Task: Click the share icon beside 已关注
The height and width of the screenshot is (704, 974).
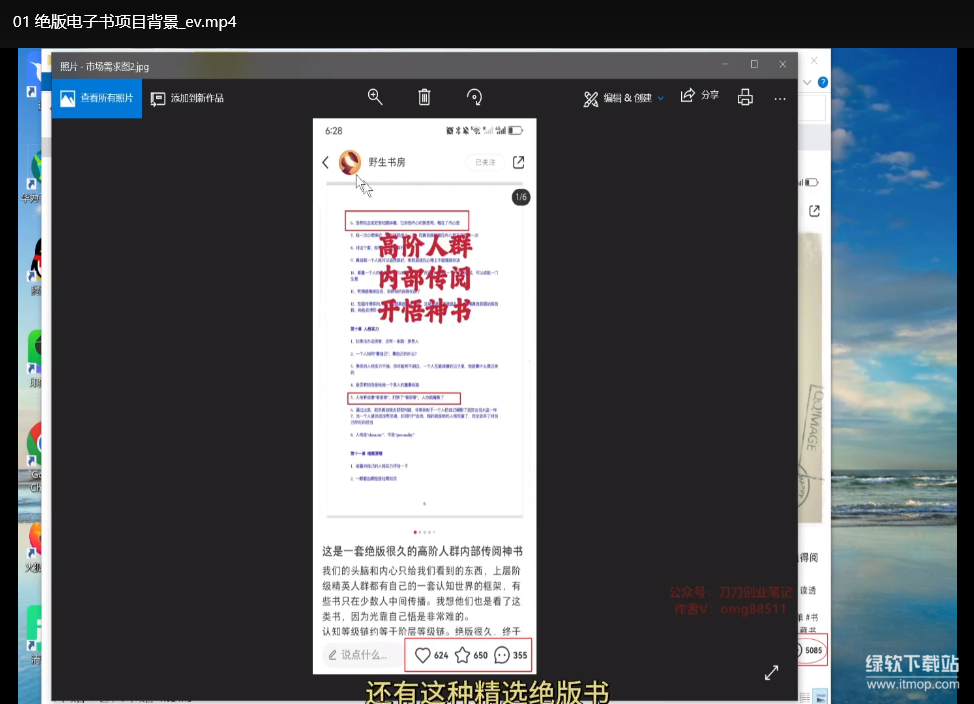Action: [519, 162]
